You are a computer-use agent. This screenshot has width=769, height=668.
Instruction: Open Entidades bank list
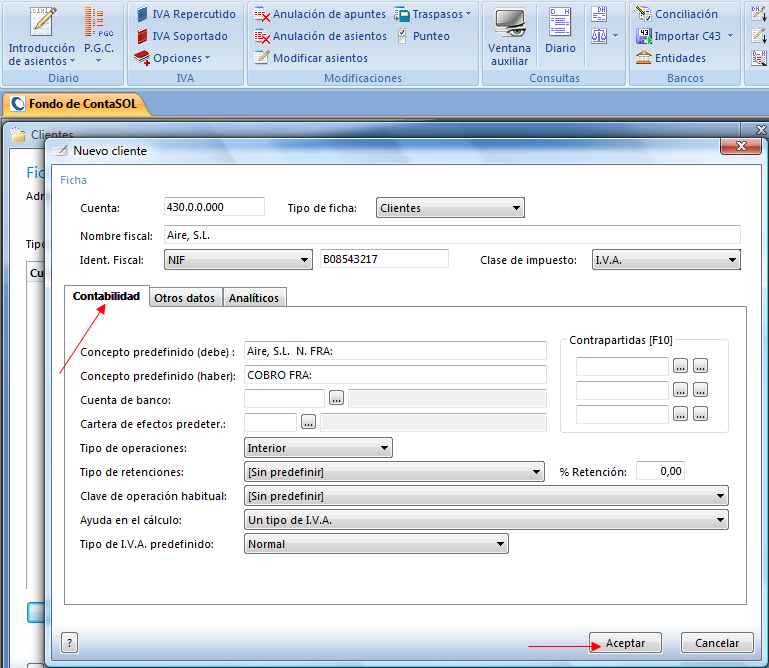[671, 58]
